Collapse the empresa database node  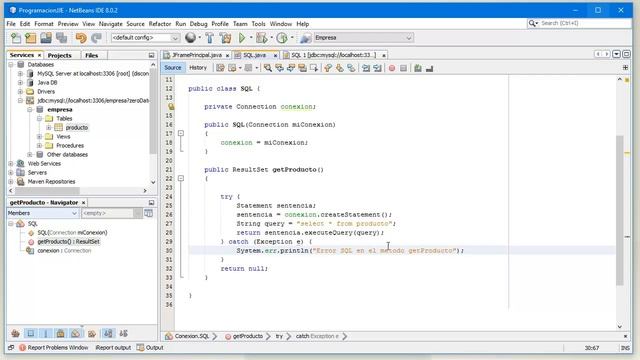30,110
